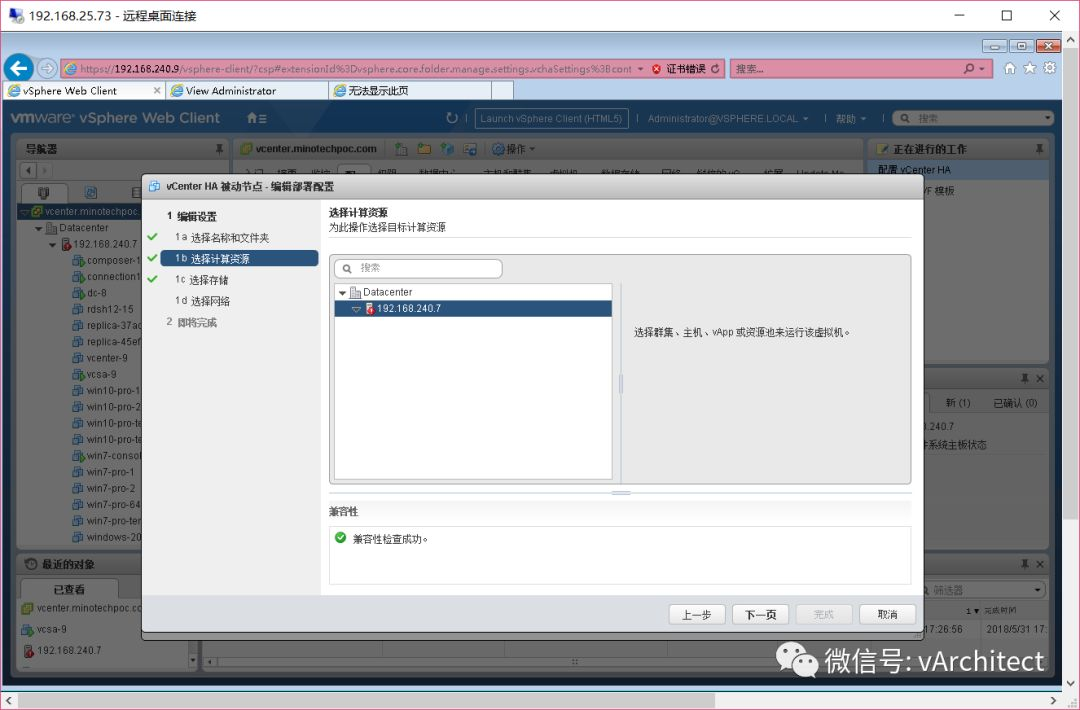Open browser settings gear icon

1050,68
